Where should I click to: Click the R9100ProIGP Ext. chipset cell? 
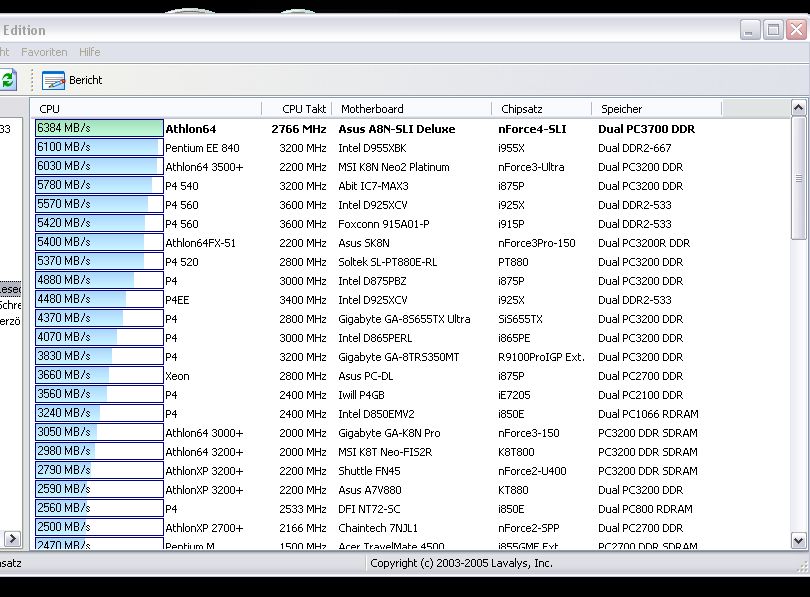pyautogui.click(x=541, y=357)
